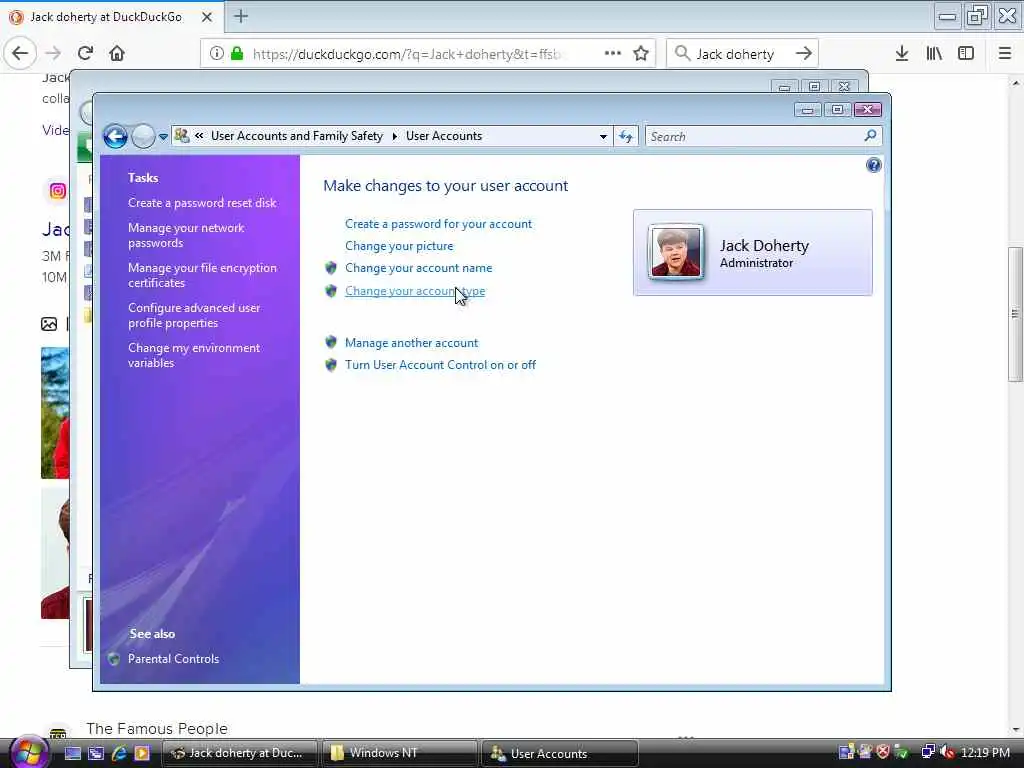Open the page actions three-dot menu in Firefox
Viewport: 1024px width, 768px height.
tap(613, 53)
